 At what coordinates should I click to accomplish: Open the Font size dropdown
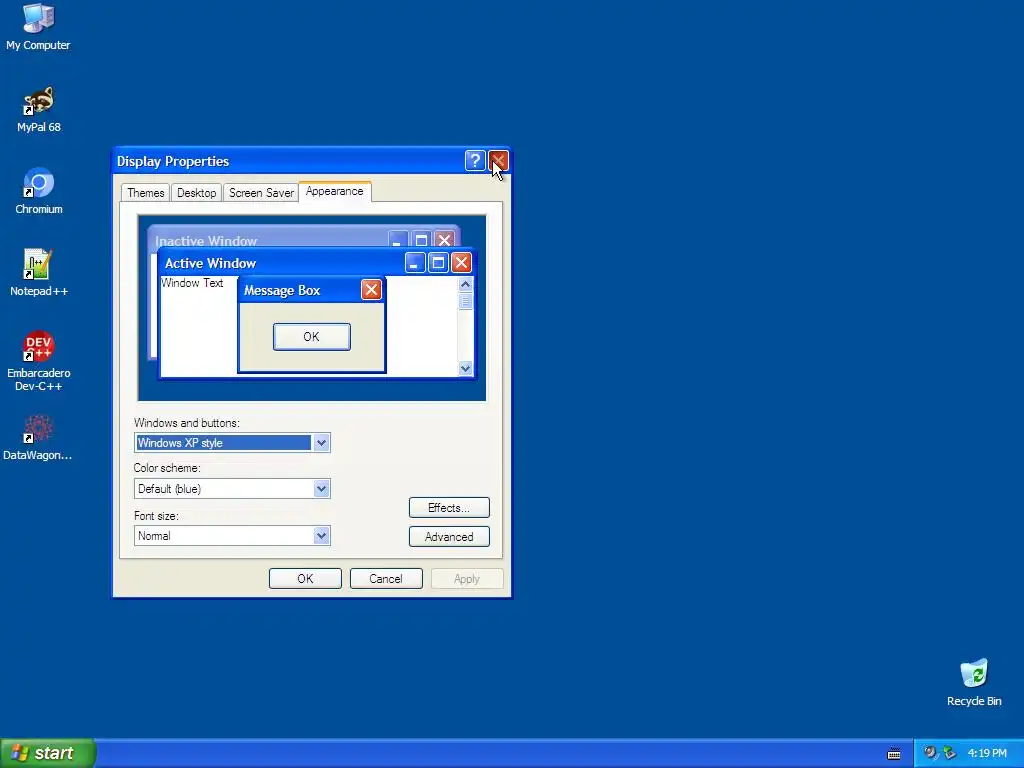point(321,536)
